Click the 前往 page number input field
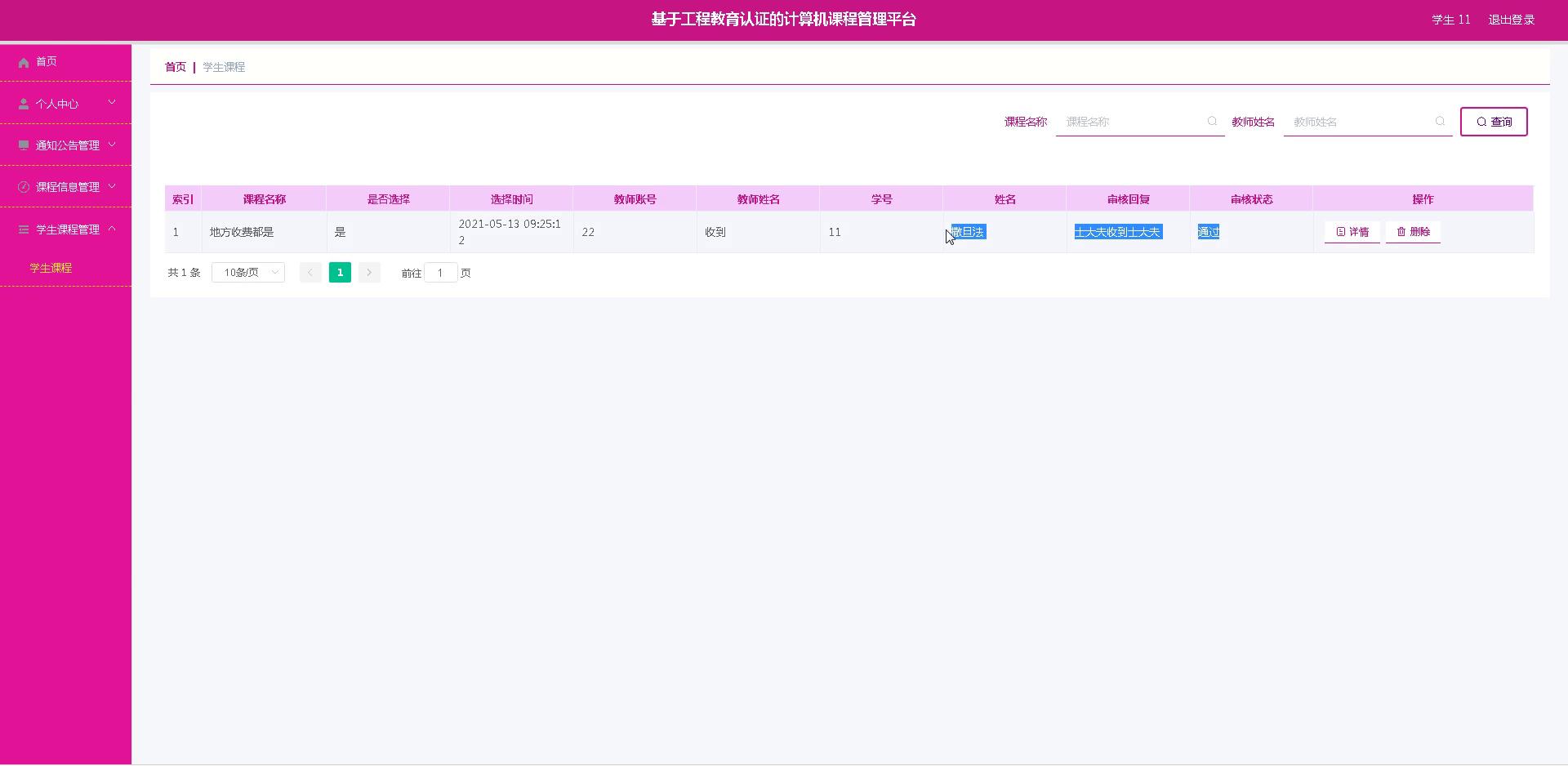 441,272
